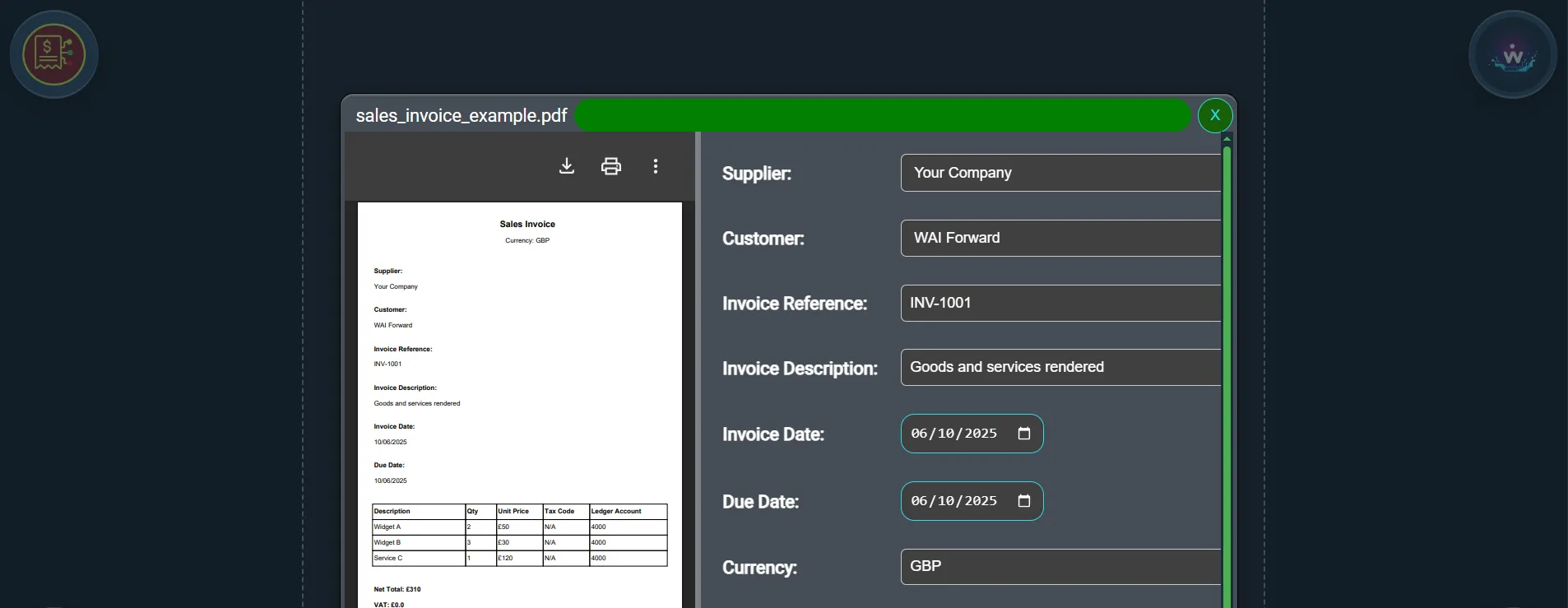Click the 'Supplier:' form label
The image size is (1568, 608).
click(757, 174)
